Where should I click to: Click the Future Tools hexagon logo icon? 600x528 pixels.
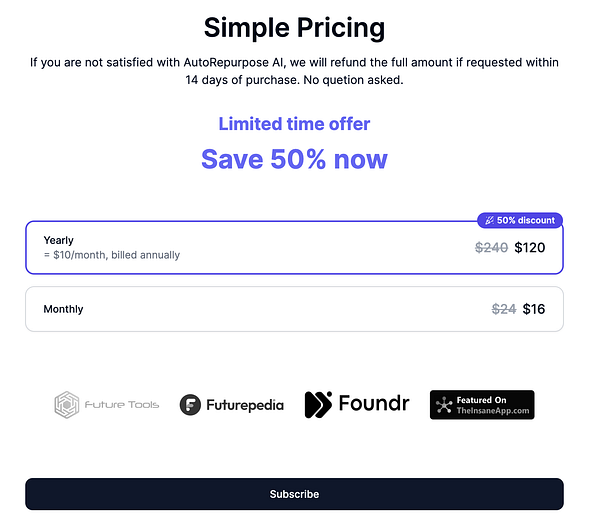67,405
